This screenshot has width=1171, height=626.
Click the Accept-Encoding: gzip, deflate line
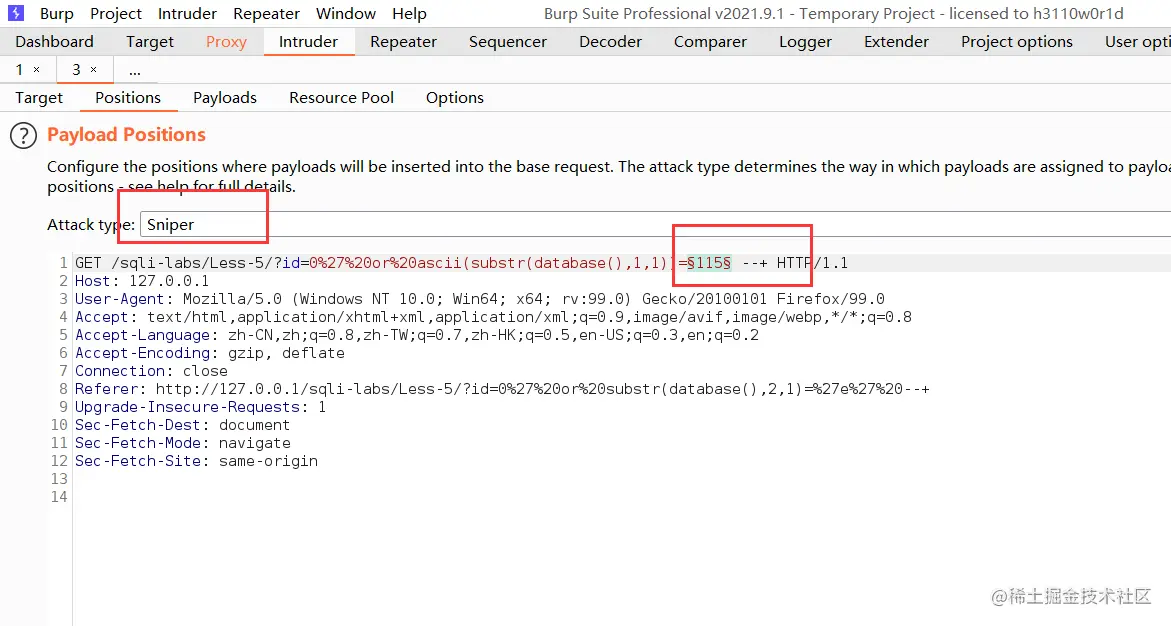click(x=210, y=353)
